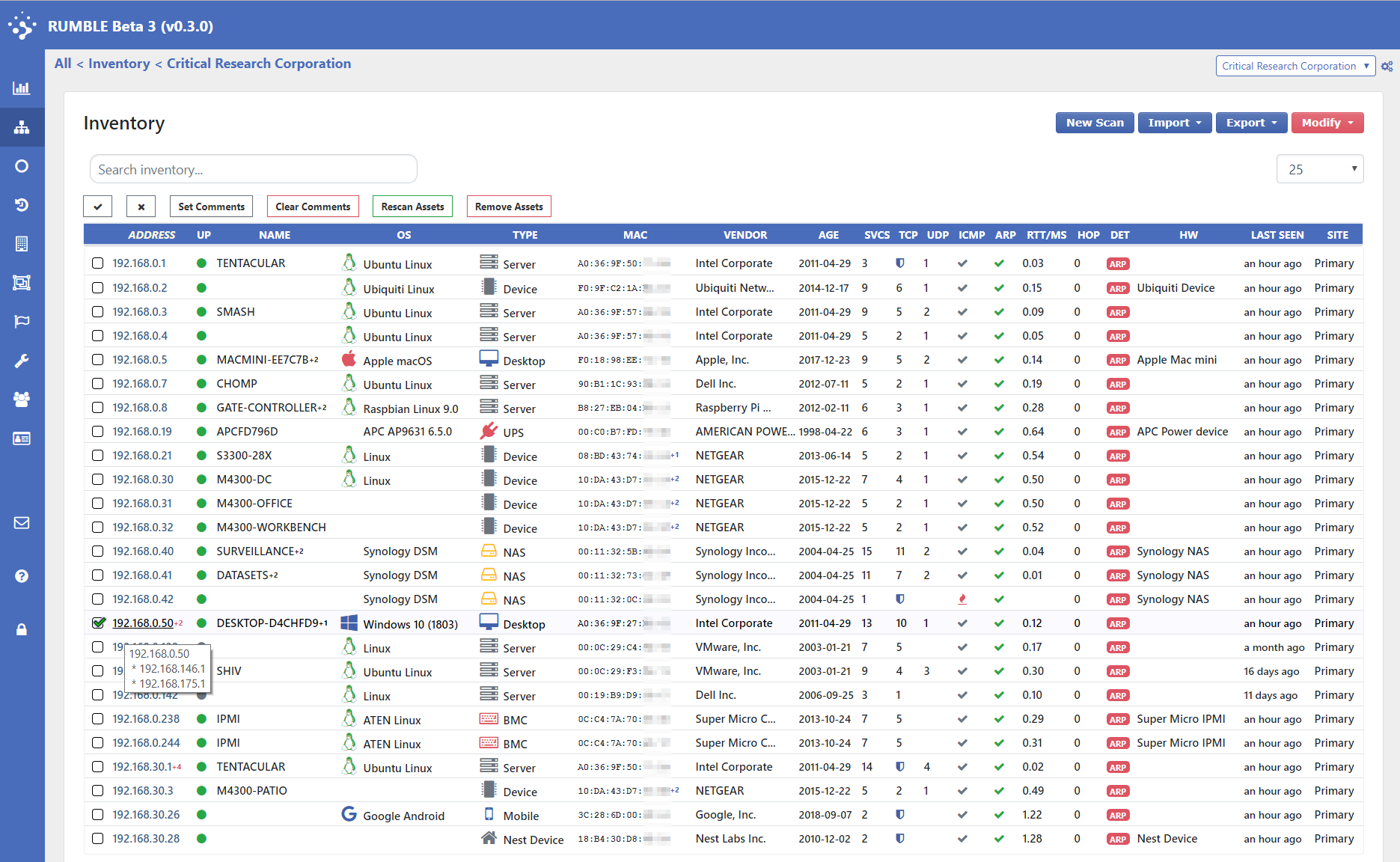Go to All in the breadcrumb
This screenshot has width=1400, height=862.
click(63, 64)
